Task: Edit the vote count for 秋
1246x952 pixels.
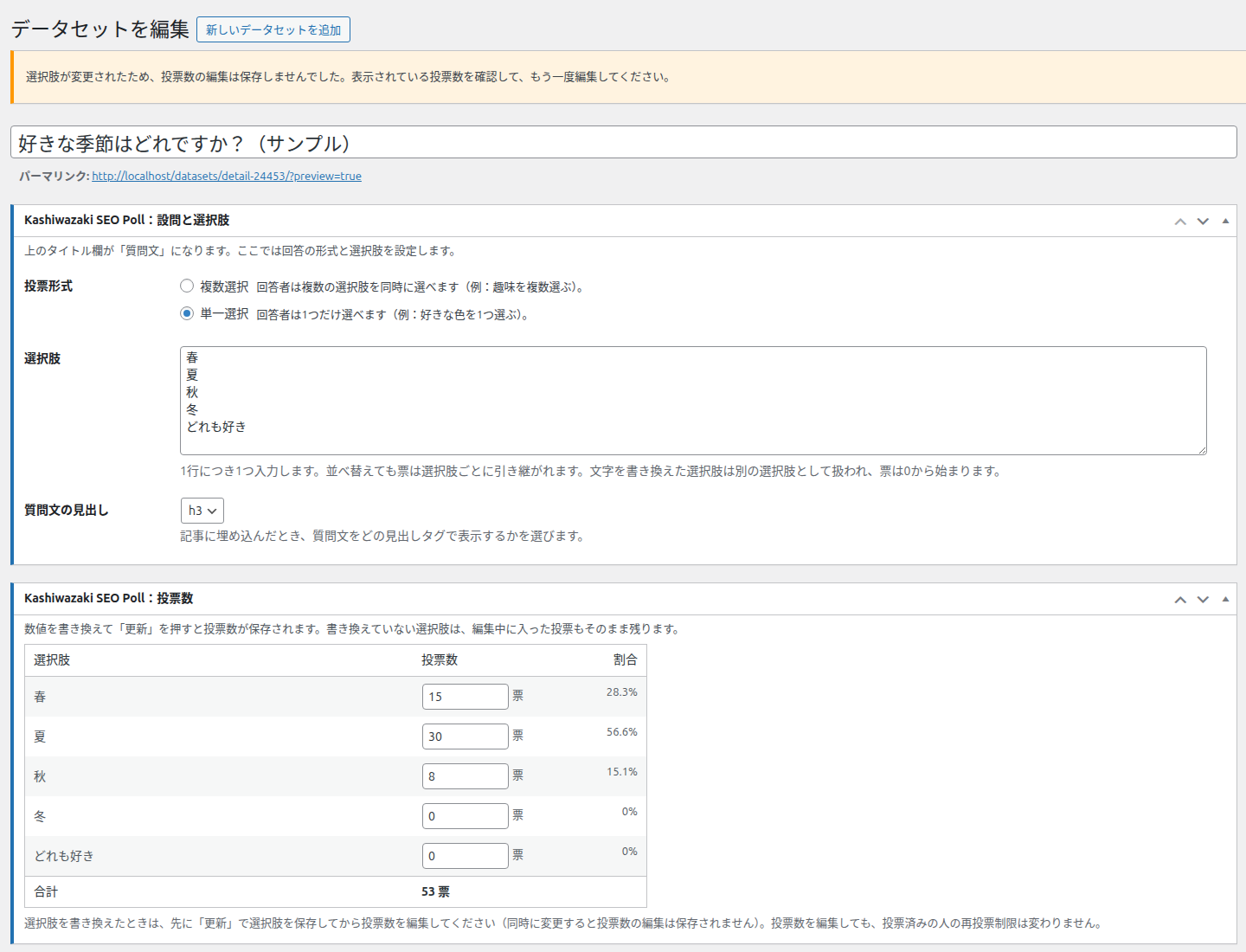Action: coord(466,776)
